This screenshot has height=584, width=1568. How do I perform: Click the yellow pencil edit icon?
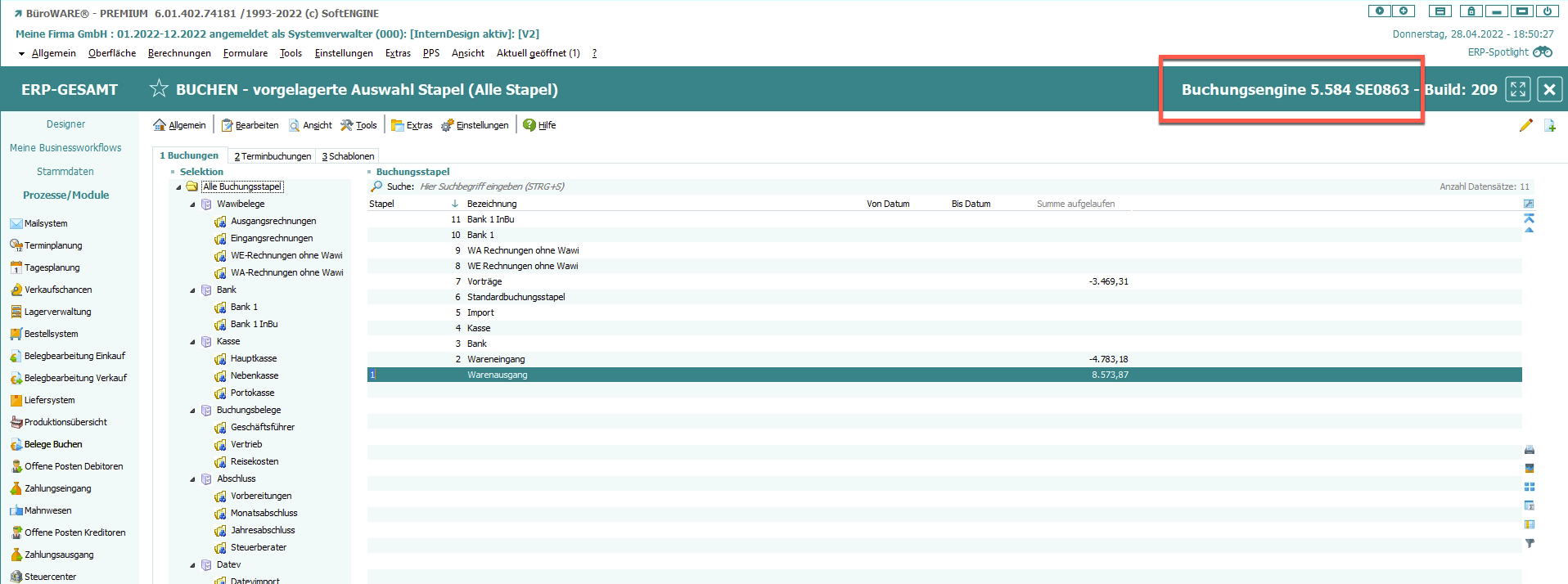coord(1525,125)
